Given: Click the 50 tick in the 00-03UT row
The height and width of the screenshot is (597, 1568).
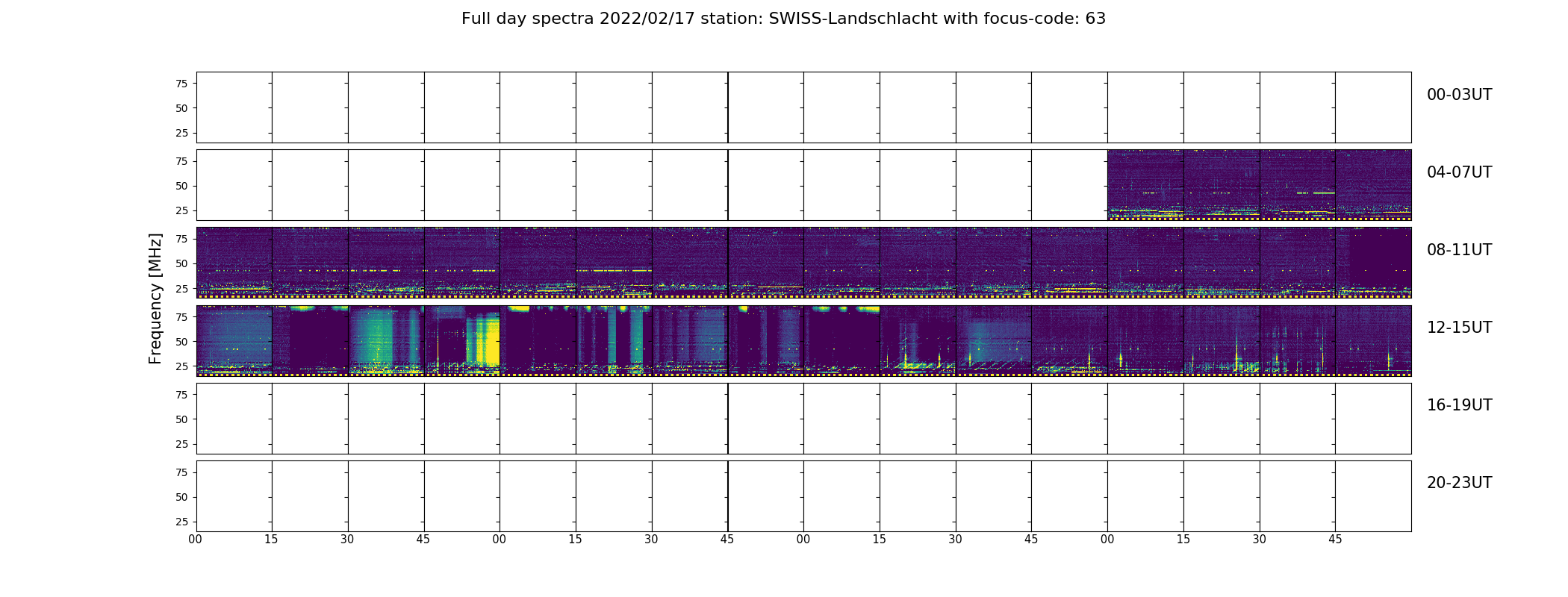Looking at the screenshot, I should click(x=181, y=108).
